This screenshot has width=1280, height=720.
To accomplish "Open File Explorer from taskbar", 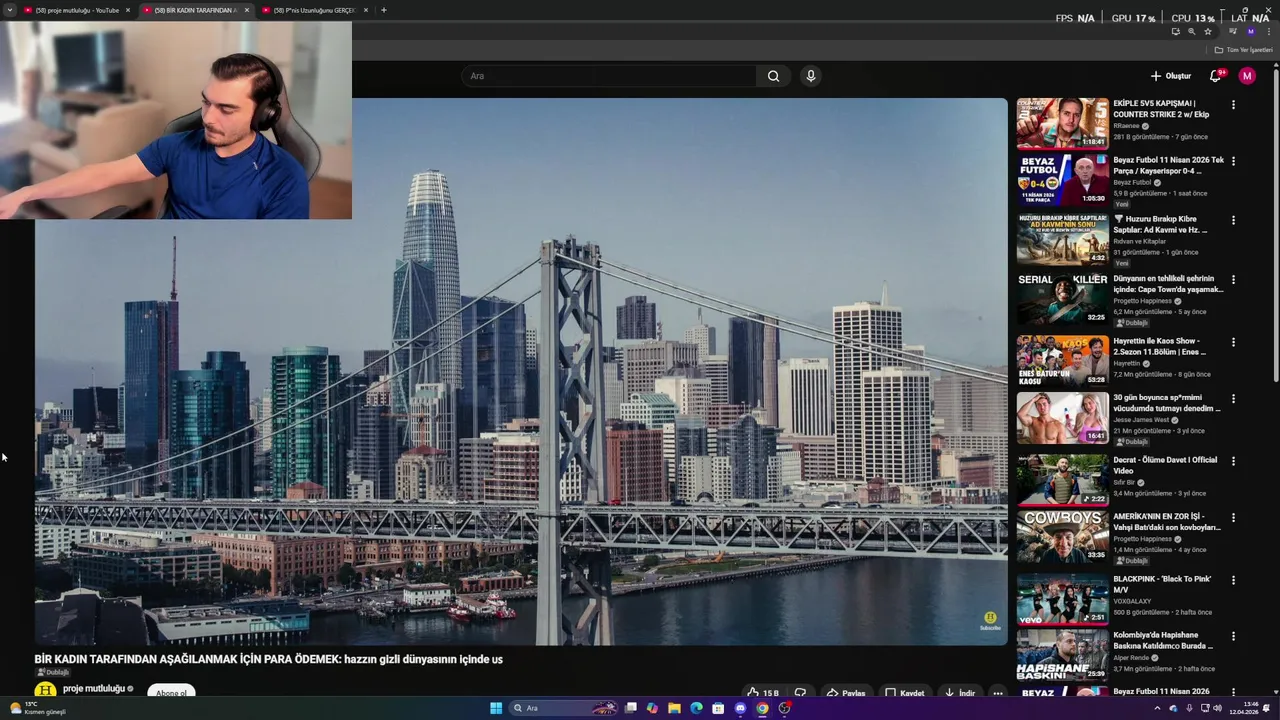I will pyautogui.click(x=674, y=708).
